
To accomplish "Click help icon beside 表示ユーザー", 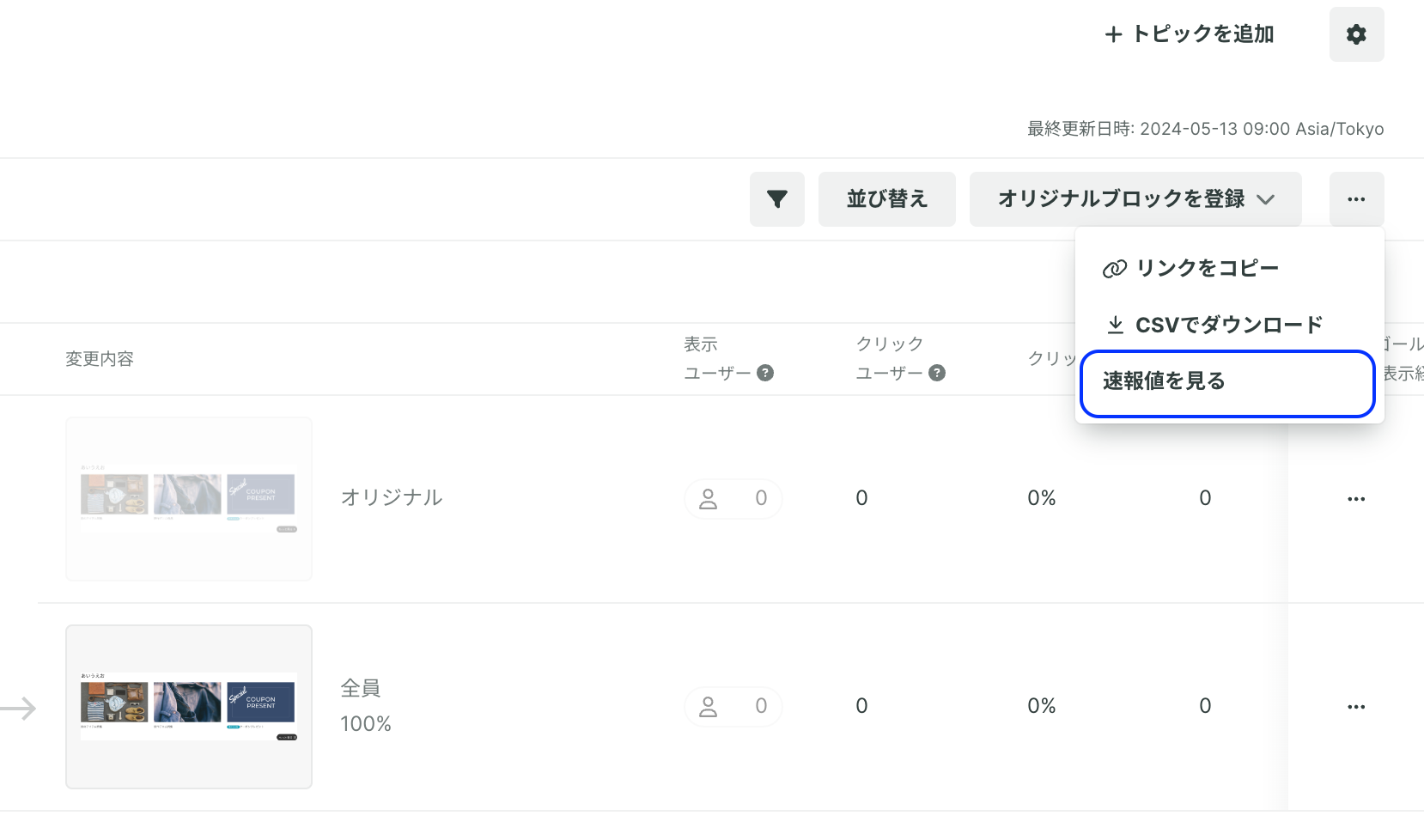I will 765,373.
